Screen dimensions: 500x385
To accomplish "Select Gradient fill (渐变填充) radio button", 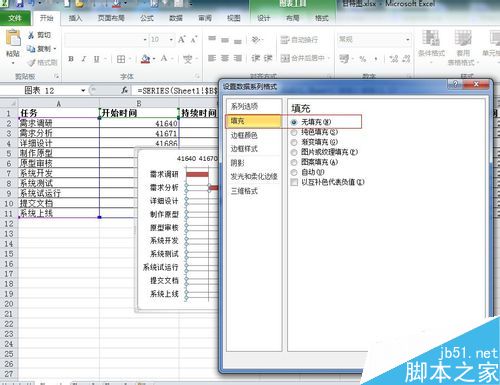I will pos(294,142).
